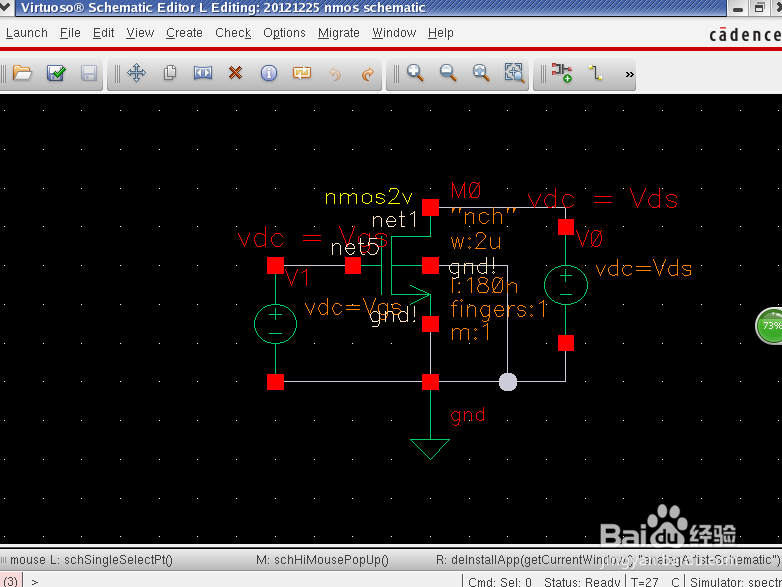The image size is (782, 587).
Task: Select the Create Wire tool icon
Action: click(595, 73)
